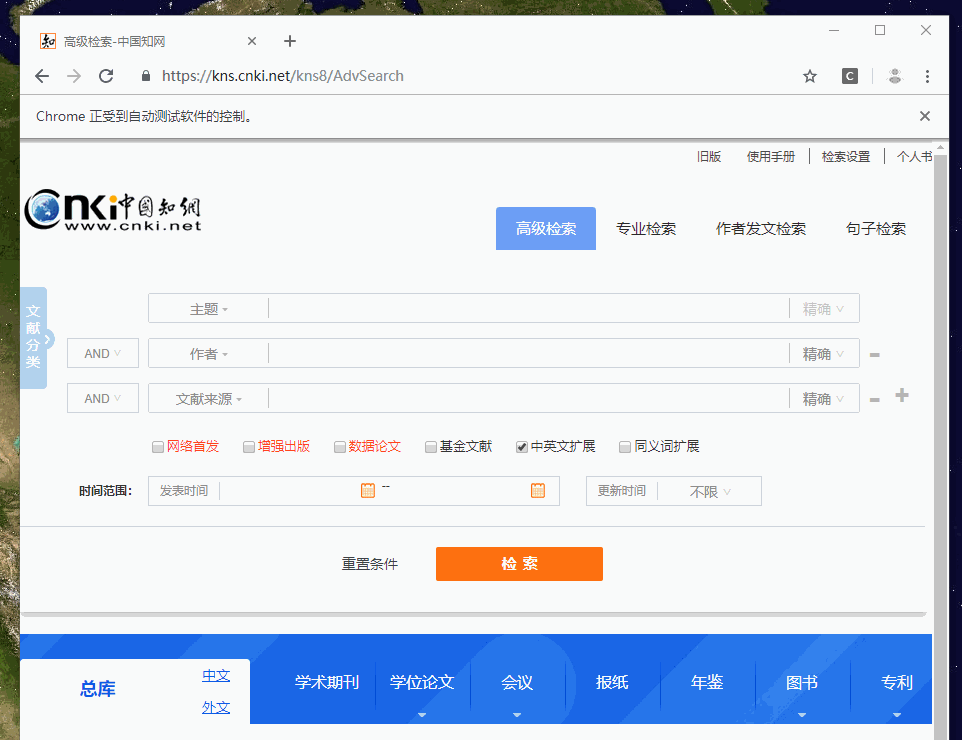Enable the 基金文献 checkbox
Screen dimensions: 962x740
tap(431, 447)
